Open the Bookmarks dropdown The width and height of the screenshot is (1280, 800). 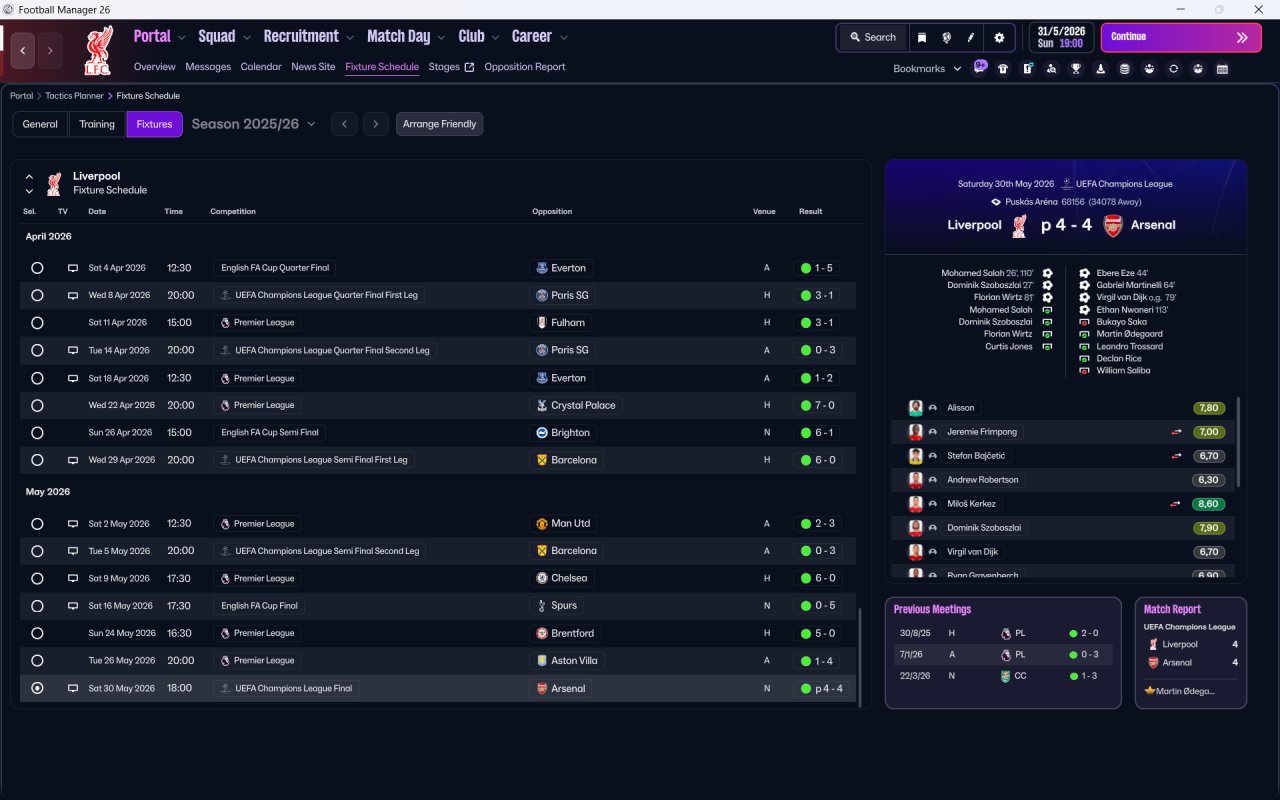[x=927, y=69]
